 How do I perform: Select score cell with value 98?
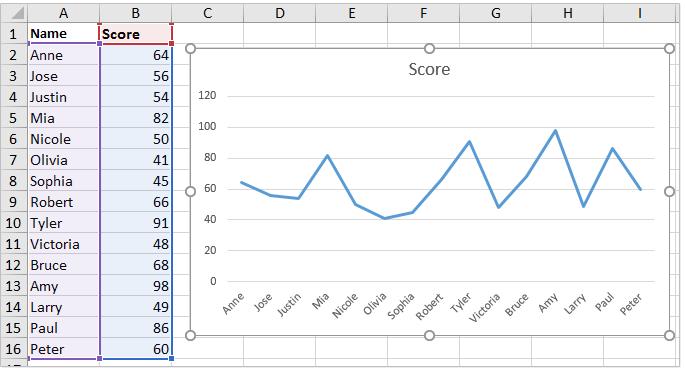136,286
